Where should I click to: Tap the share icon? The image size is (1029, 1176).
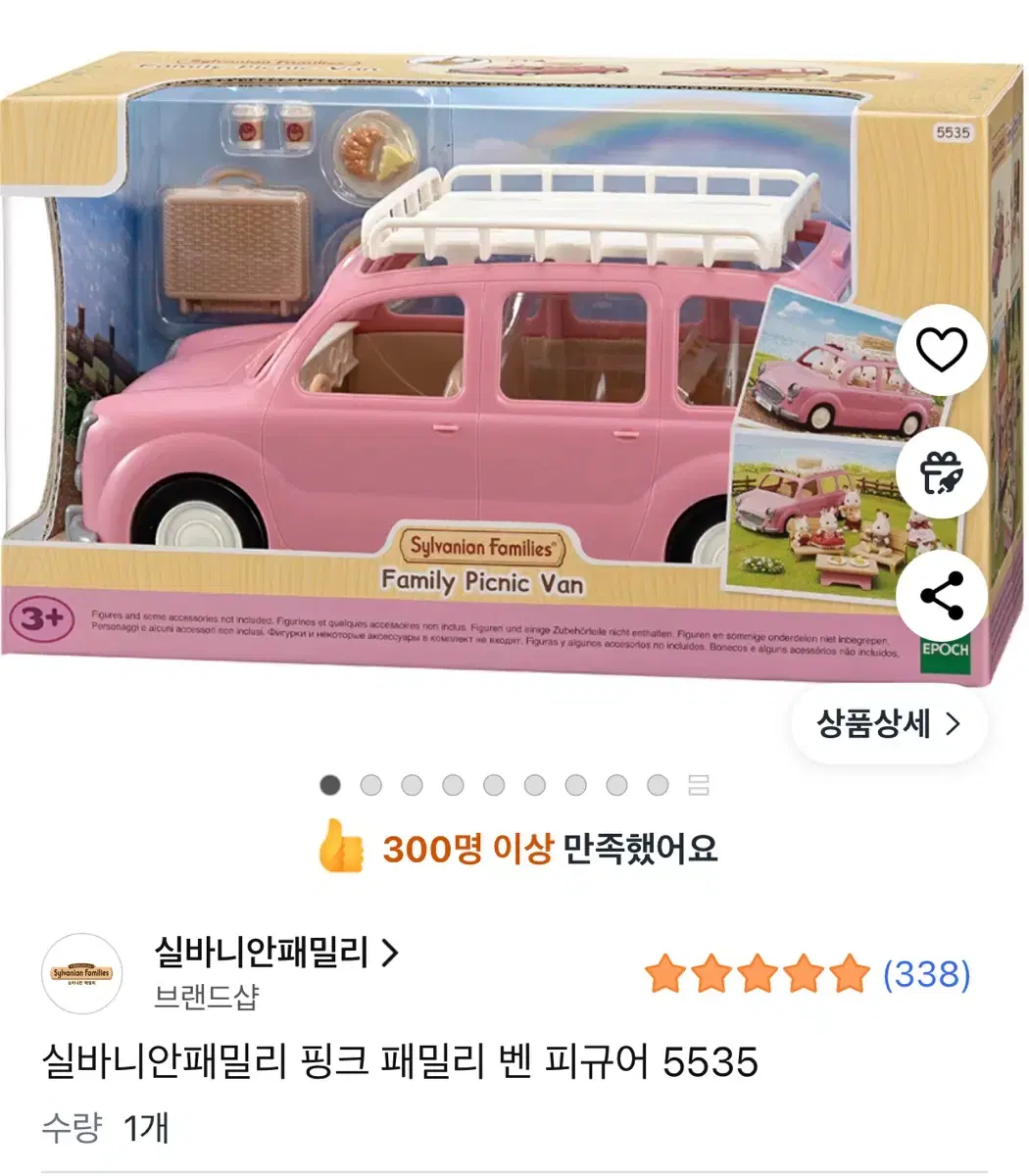pyautogui.click(x=942, y=596)
